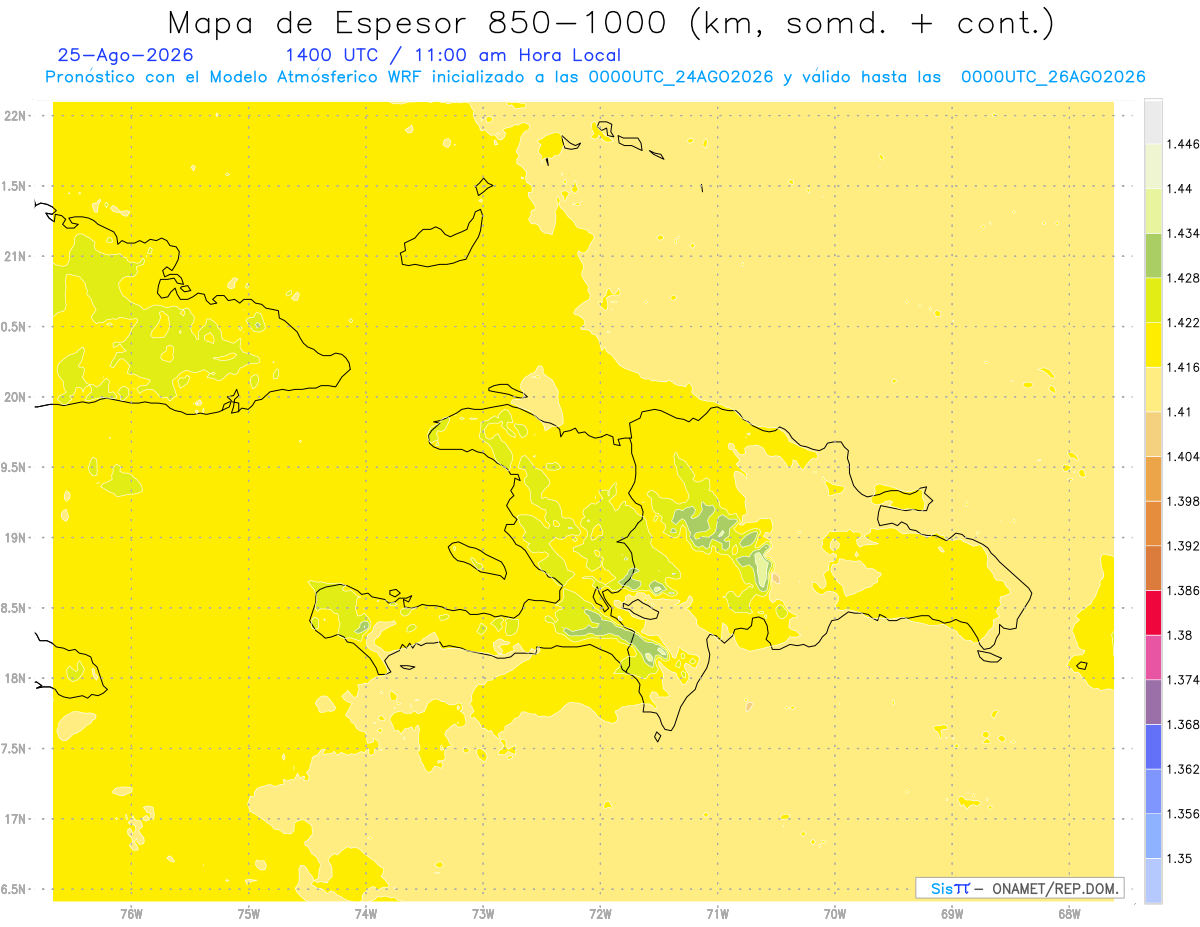Click the '71W' longitude label

(717, 914)
